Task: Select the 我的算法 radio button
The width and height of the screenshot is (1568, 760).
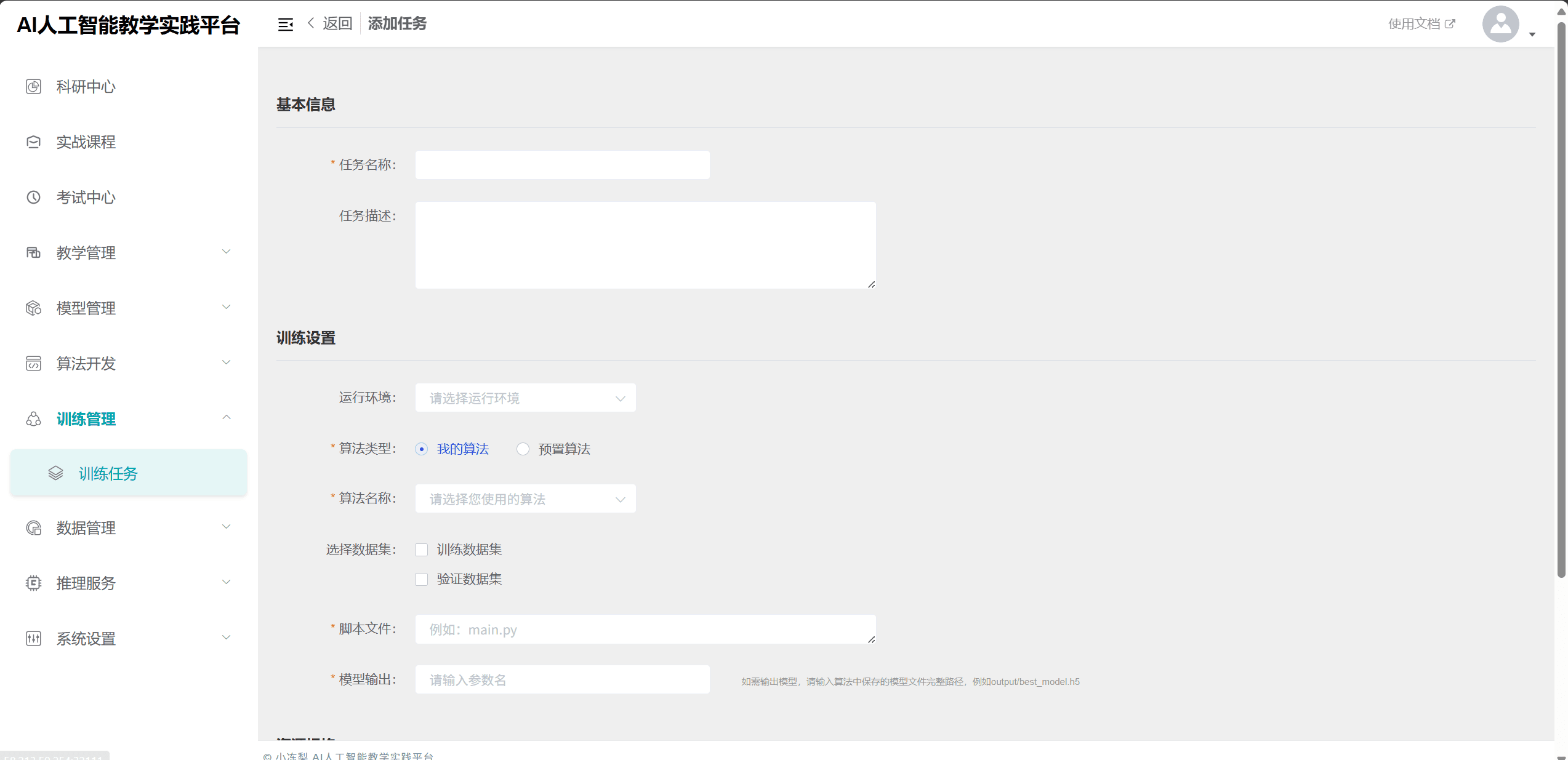Action: tap(422, 449)
